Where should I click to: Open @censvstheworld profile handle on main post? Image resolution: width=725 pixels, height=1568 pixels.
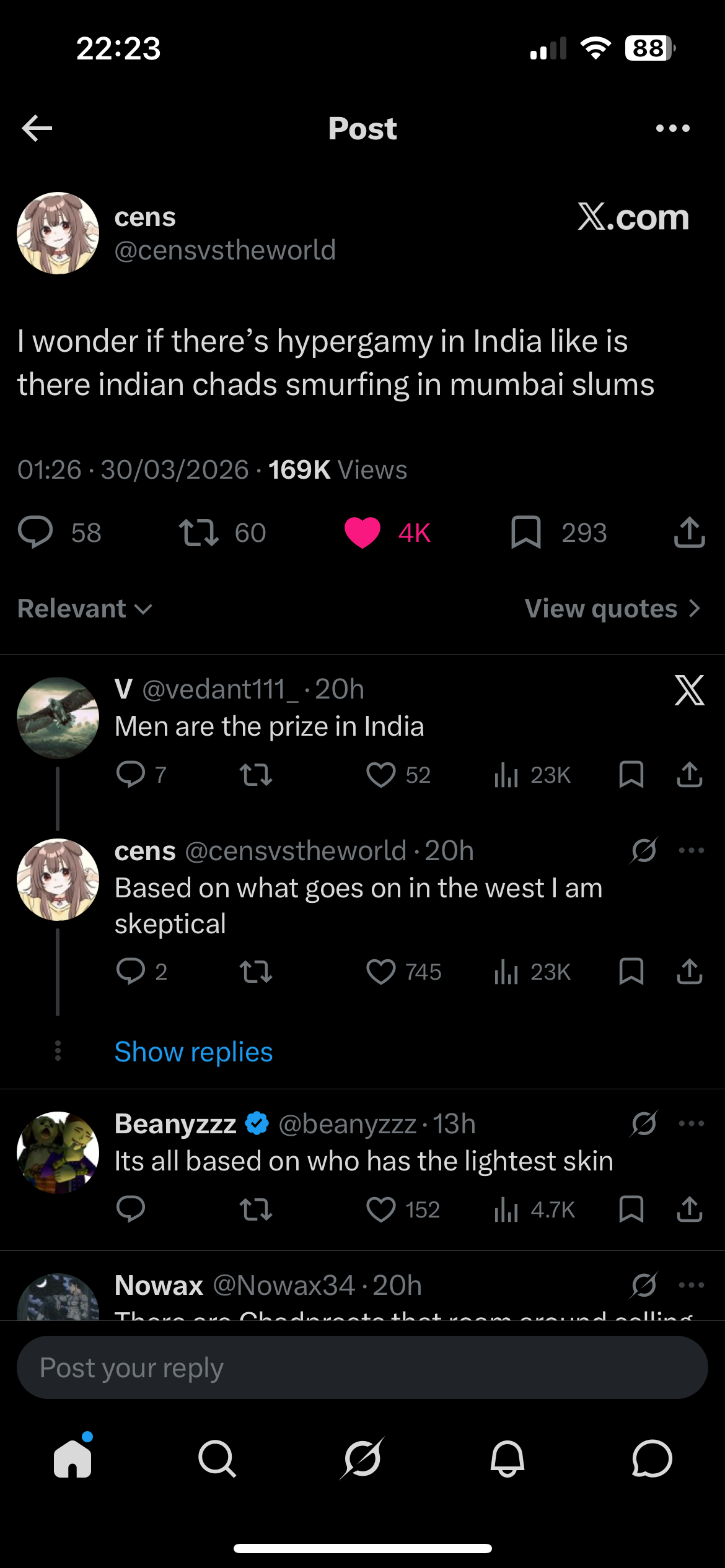(x=225, y=250)
